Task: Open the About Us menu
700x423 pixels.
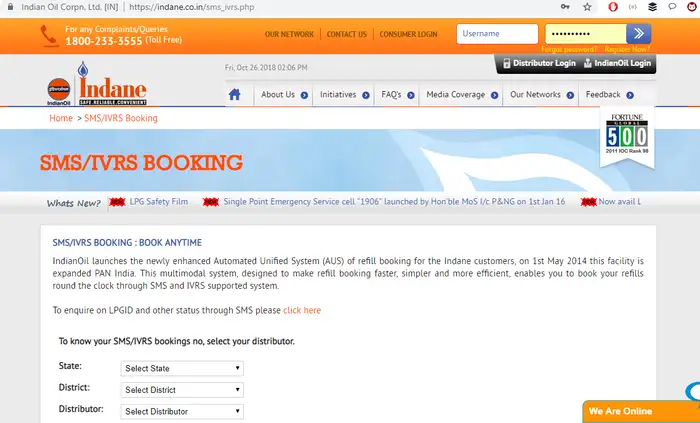Action: pyautogui.click(x=278, y=95)
